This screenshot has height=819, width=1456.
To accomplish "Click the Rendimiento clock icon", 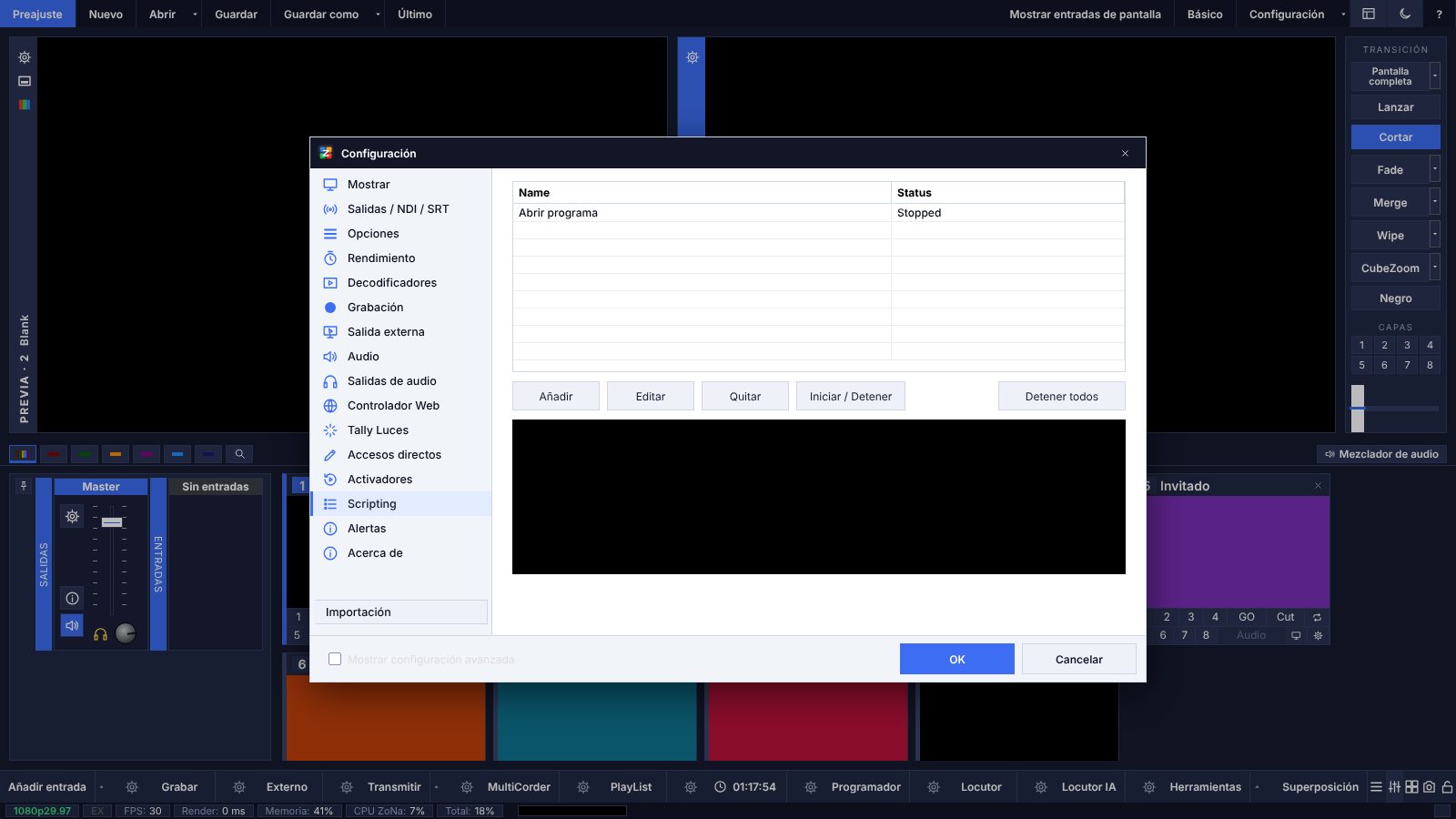I will click(330, 258).
